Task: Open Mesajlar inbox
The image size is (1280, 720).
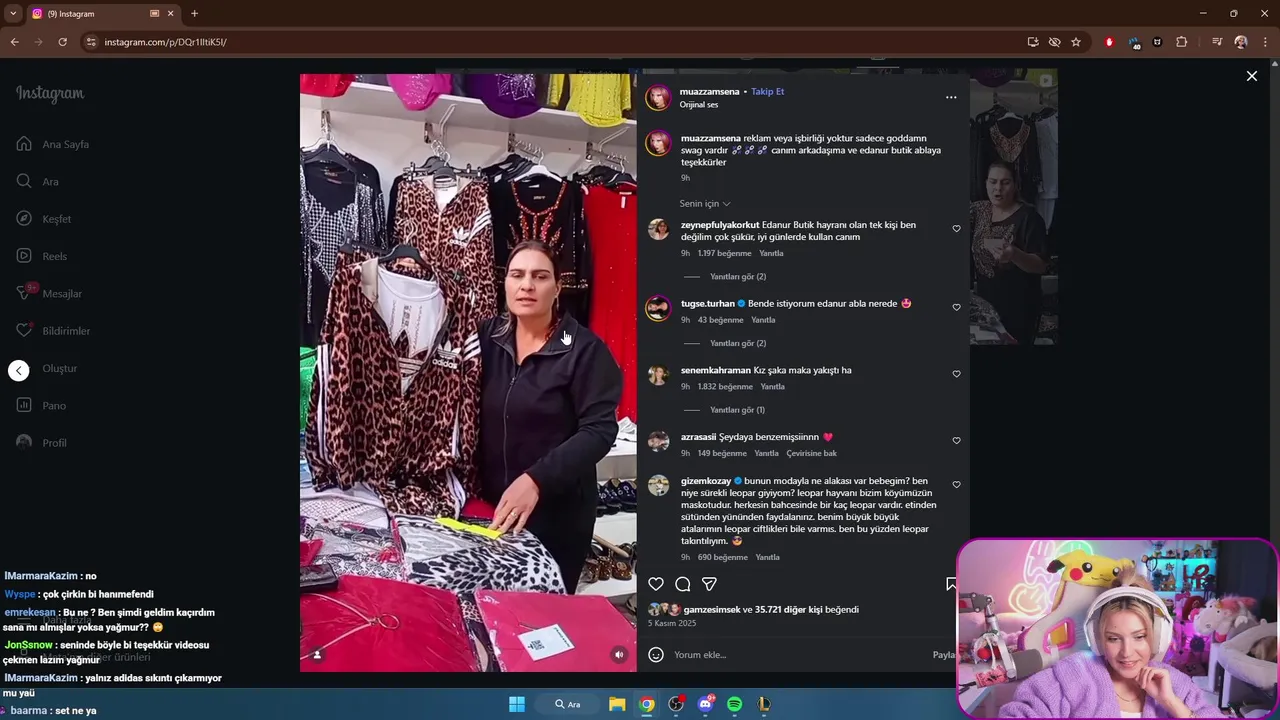Action: click(x=49, y=293)
